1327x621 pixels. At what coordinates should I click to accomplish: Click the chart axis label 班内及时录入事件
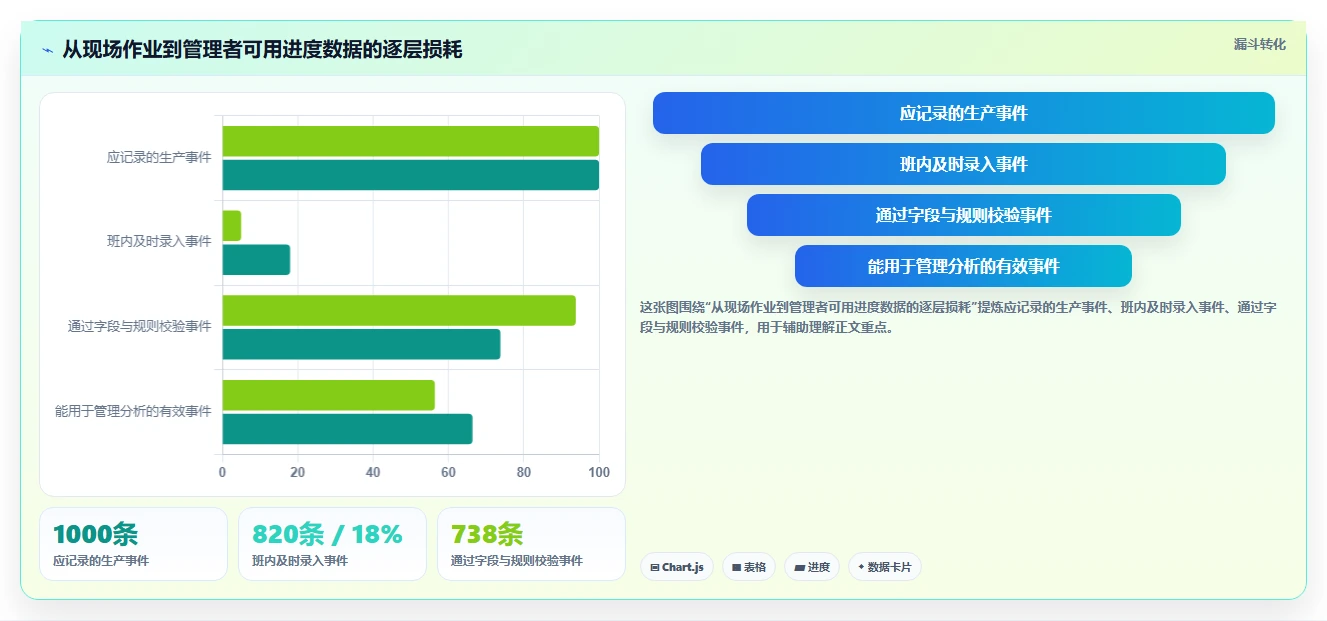[159, 242]
